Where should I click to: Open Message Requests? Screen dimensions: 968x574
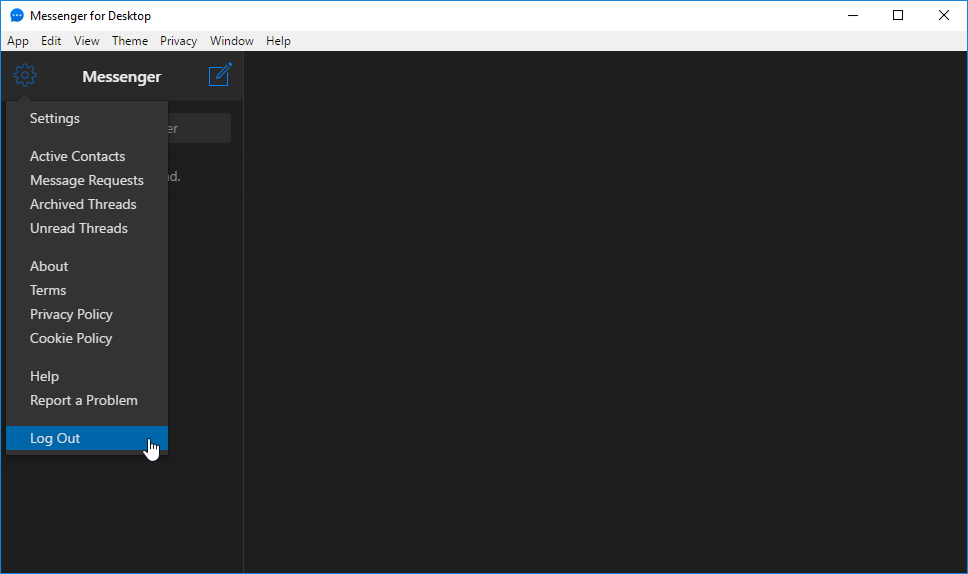87,180
